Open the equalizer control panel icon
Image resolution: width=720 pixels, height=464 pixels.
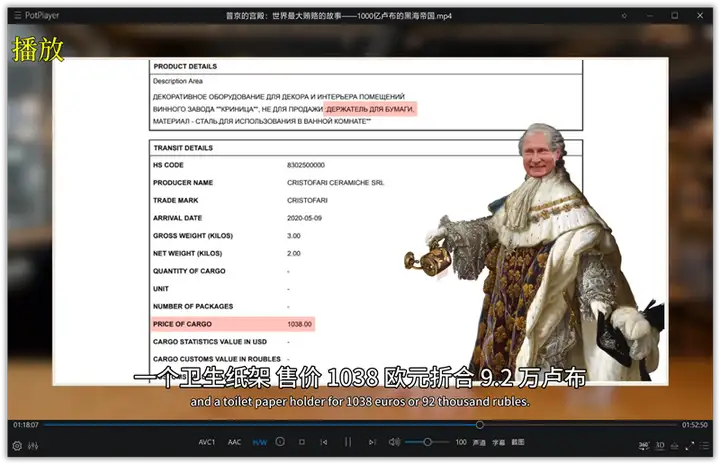[x=33, y=446]
